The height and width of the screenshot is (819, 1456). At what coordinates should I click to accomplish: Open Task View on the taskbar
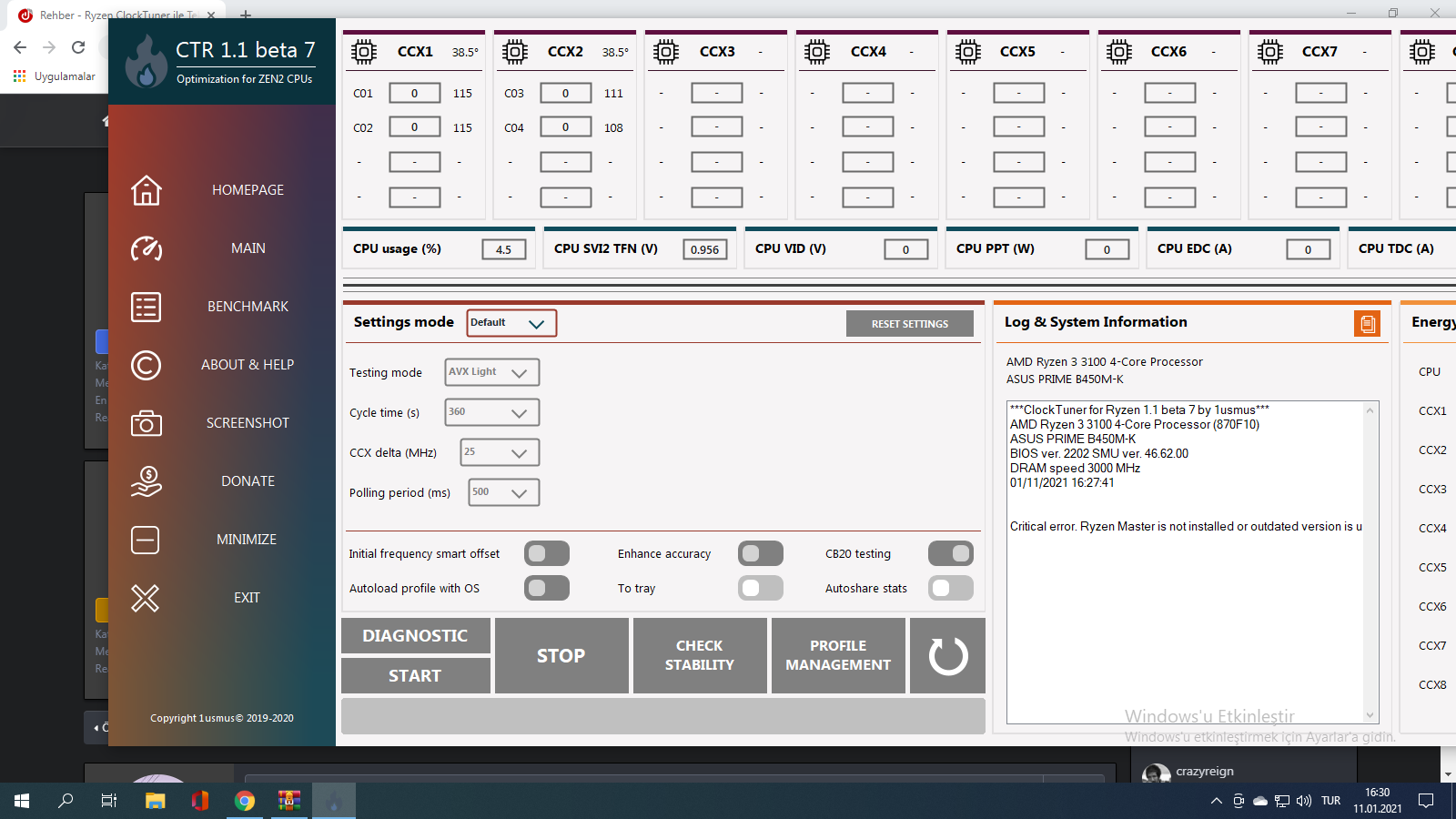[109, 801]
